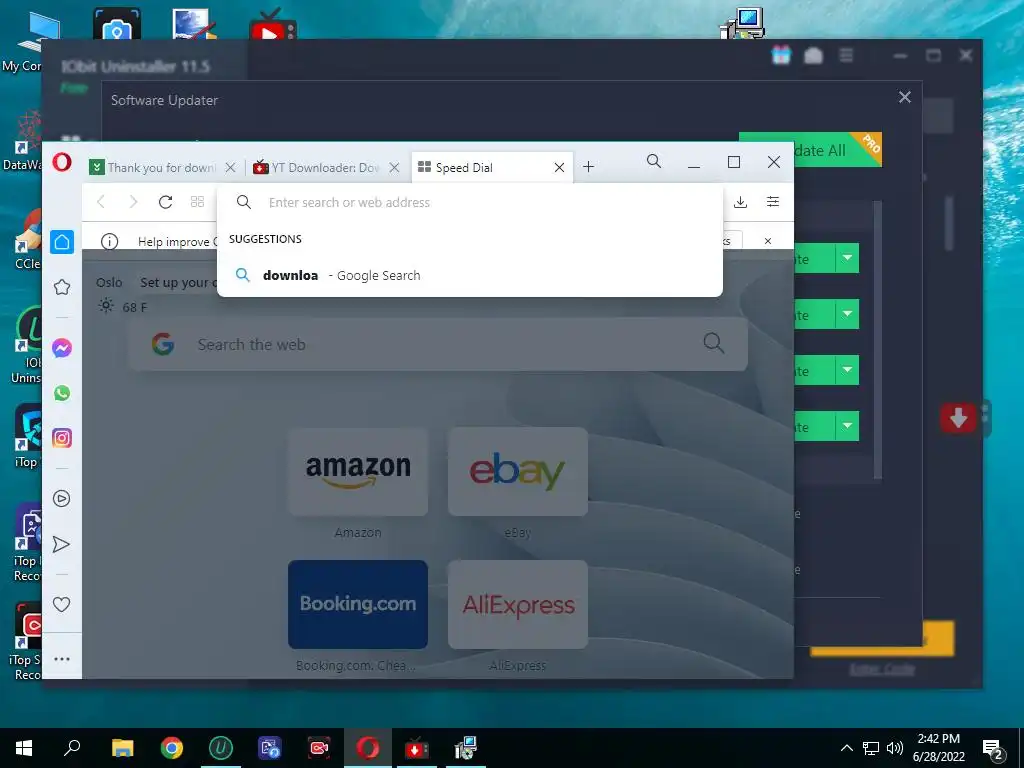Image resolution: width=1024 pixels, height=768 pixels.
Task: Open Windows notification center
Action: point(993,749)
